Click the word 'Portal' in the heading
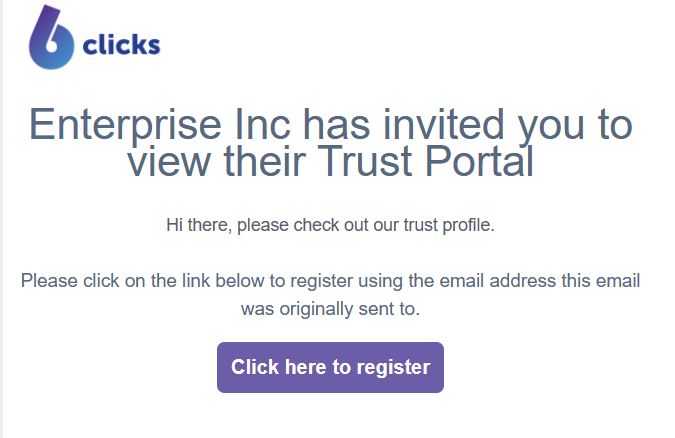 click(480, 161)
